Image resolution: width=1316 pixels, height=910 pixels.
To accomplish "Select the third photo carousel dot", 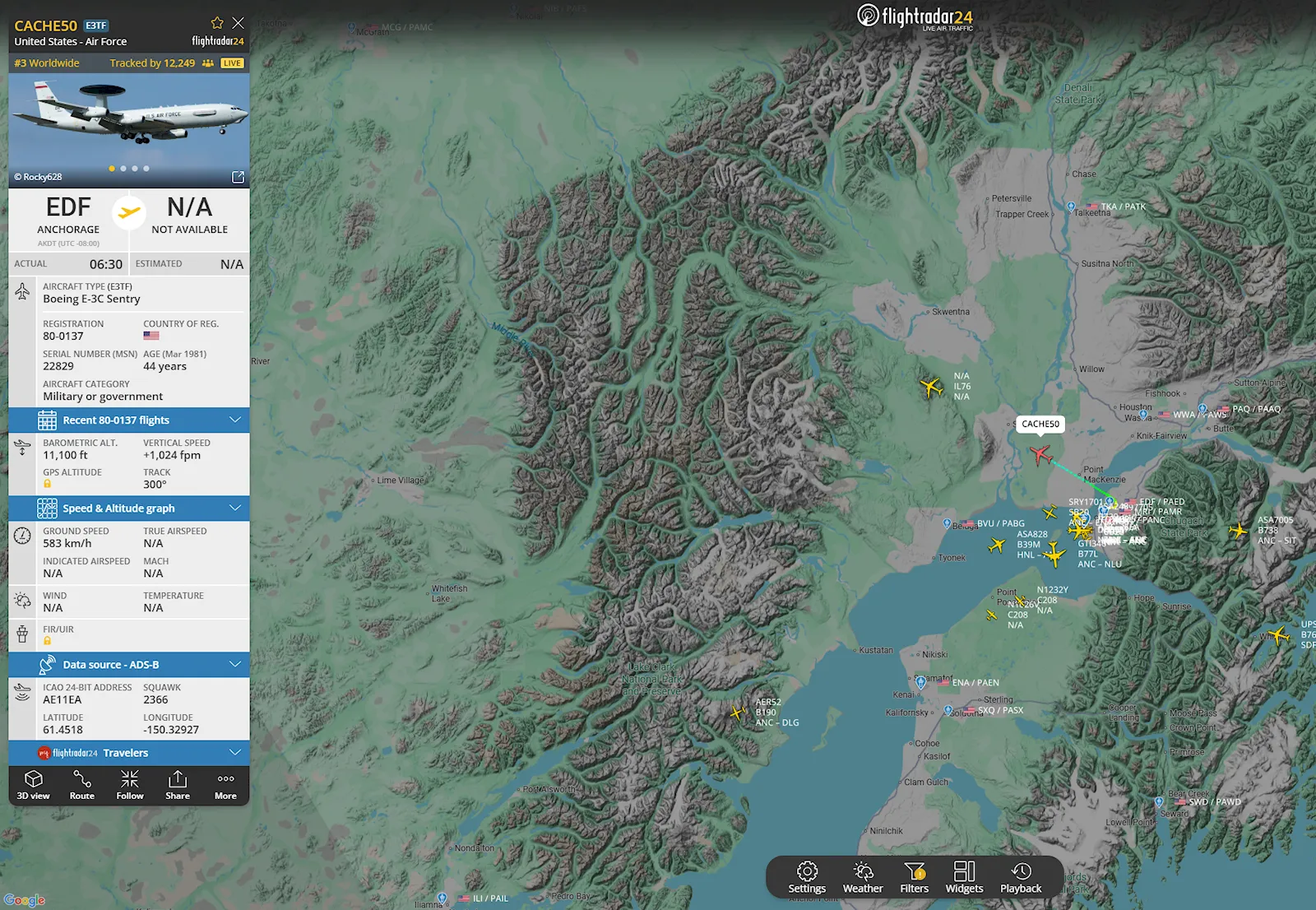I will (135, 169).
